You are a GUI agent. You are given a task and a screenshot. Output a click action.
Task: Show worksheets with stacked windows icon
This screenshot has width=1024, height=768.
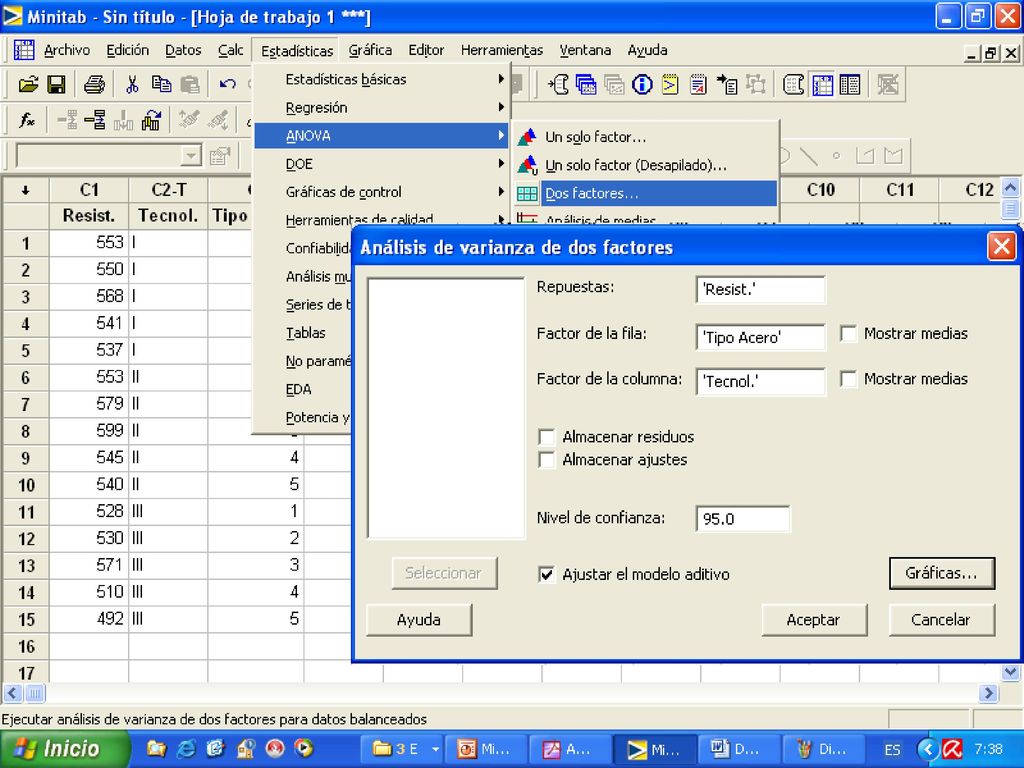pos(586,85)
